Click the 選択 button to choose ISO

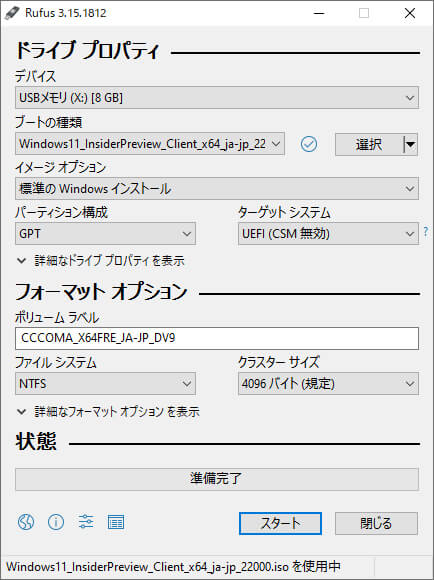click(369, 144)
